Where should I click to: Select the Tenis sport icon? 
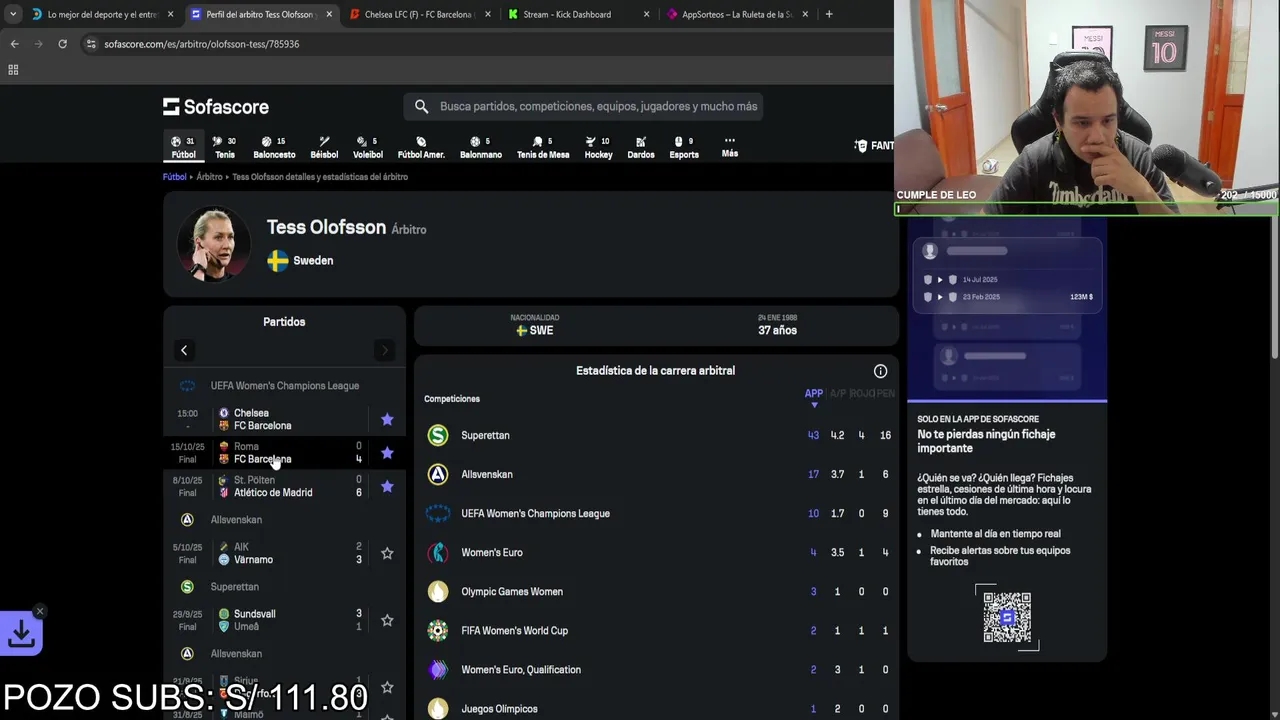(224, 147)
